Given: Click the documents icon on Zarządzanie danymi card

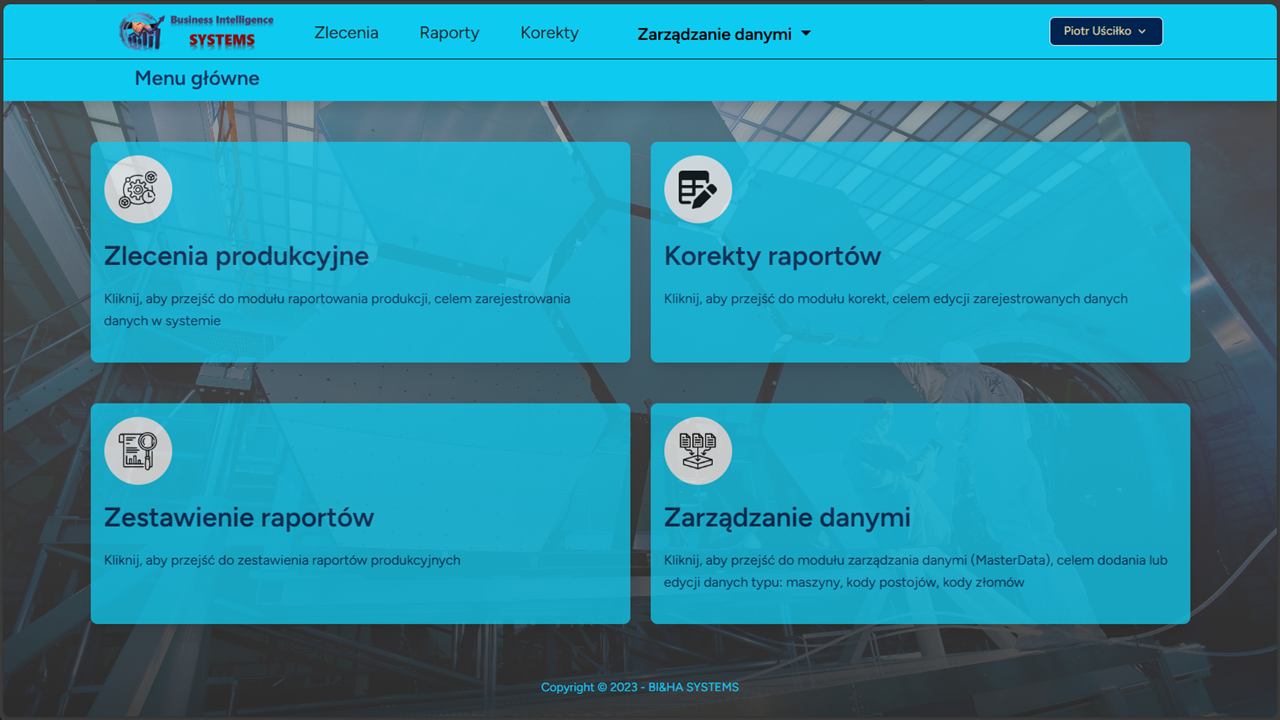Looking at the screenshot, I should 698,451.
